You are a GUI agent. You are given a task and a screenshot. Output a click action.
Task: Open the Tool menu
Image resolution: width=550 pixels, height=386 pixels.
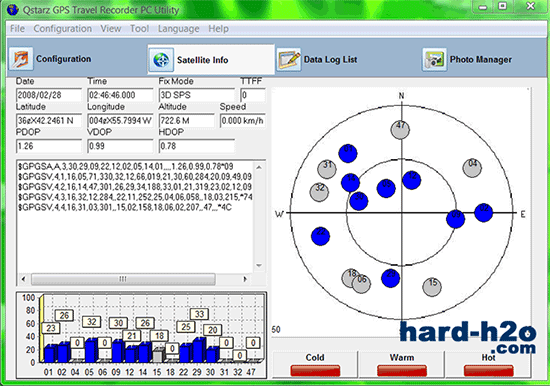point(139,28)
